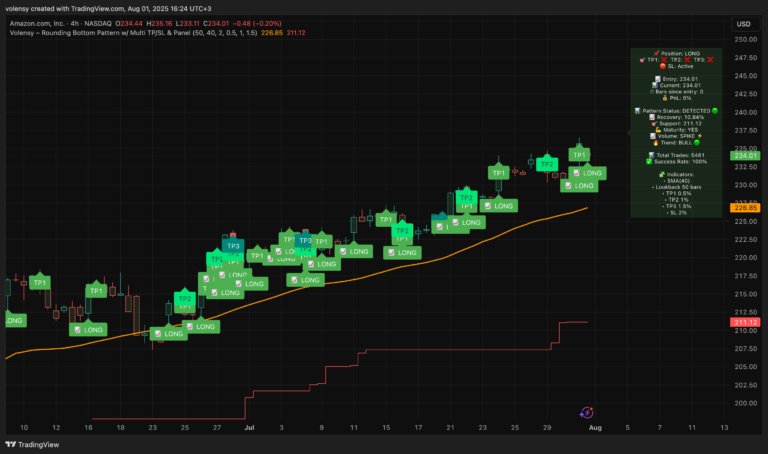This screenshot has height=454, width=768.
Task: Click the 13 date label on the time axis
Action: pyautogui.click(x=724, y=428)
